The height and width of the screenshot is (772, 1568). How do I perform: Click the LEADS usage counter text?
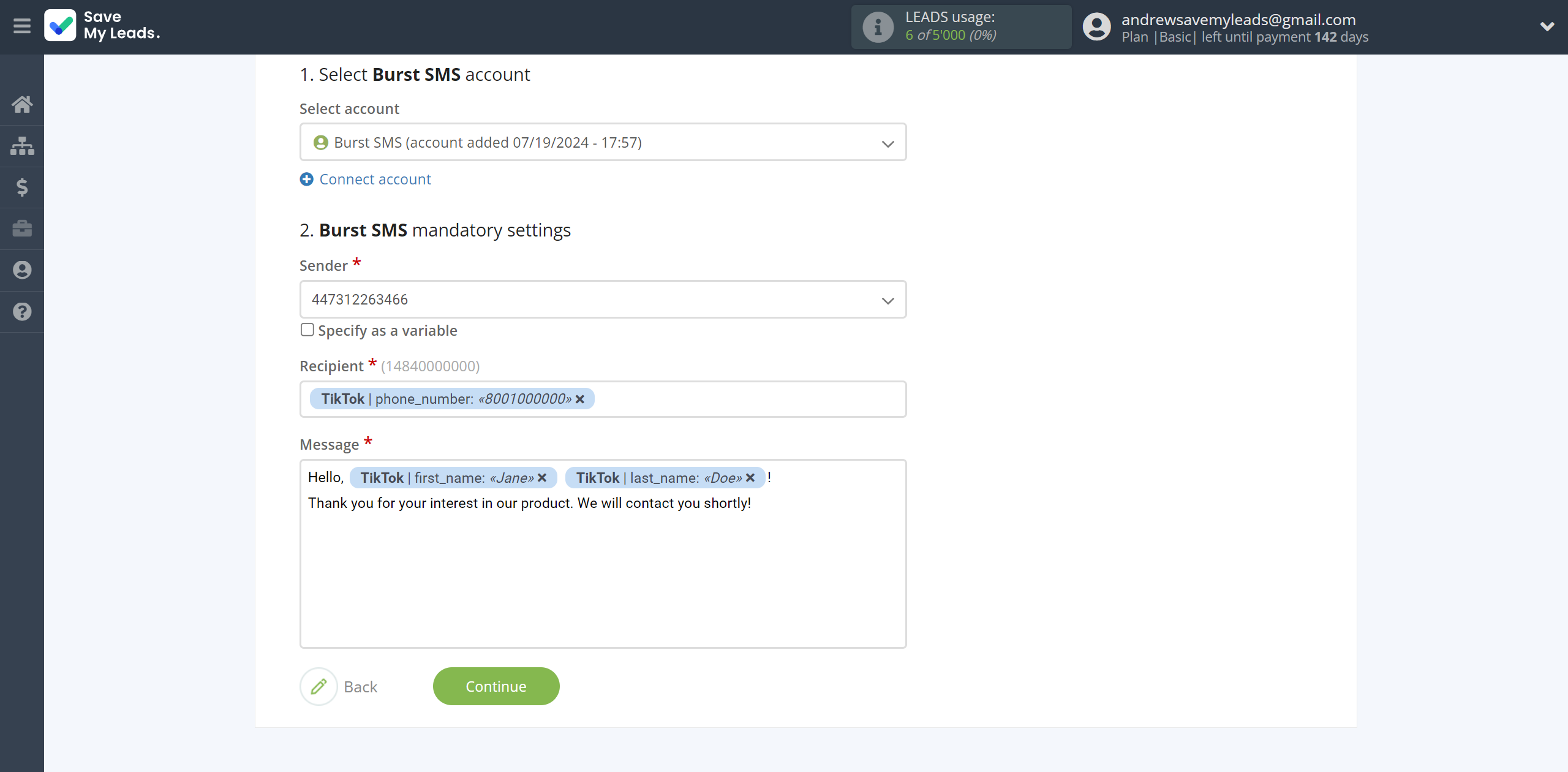tap(951, 35)
